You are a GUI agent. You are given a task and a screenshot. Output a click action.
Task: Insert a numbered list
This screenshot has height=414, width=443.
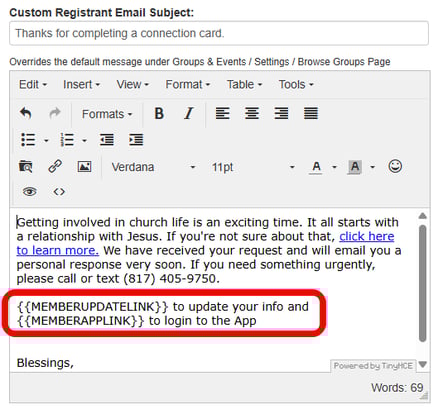[67, 140]
